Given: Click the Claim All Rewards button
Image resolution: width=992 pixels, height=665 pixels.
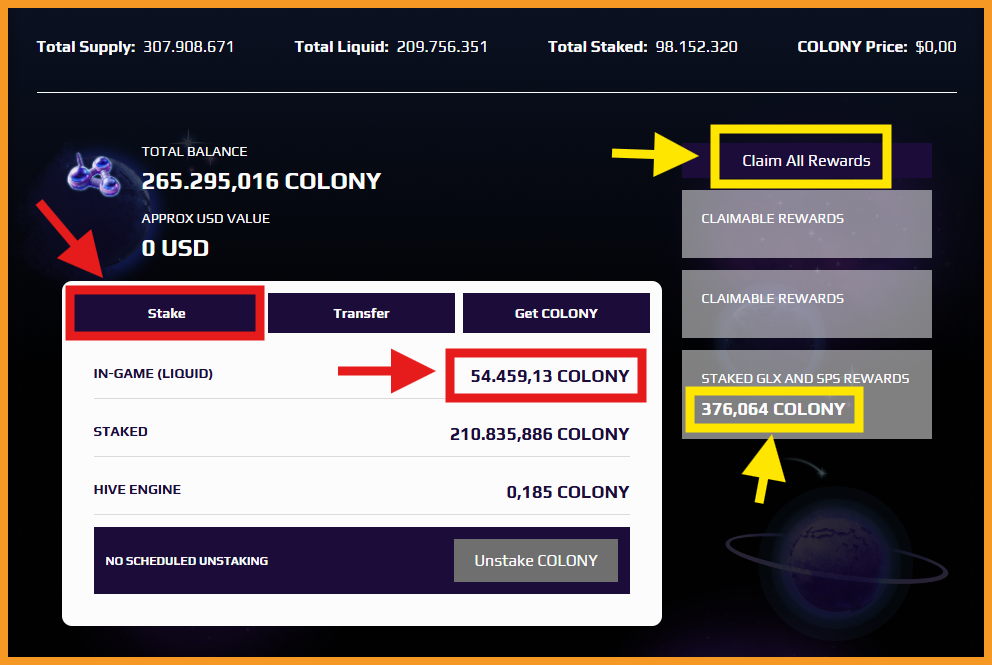Looking at the screenshot, I should pyautogui.click(x=806, y=161).
